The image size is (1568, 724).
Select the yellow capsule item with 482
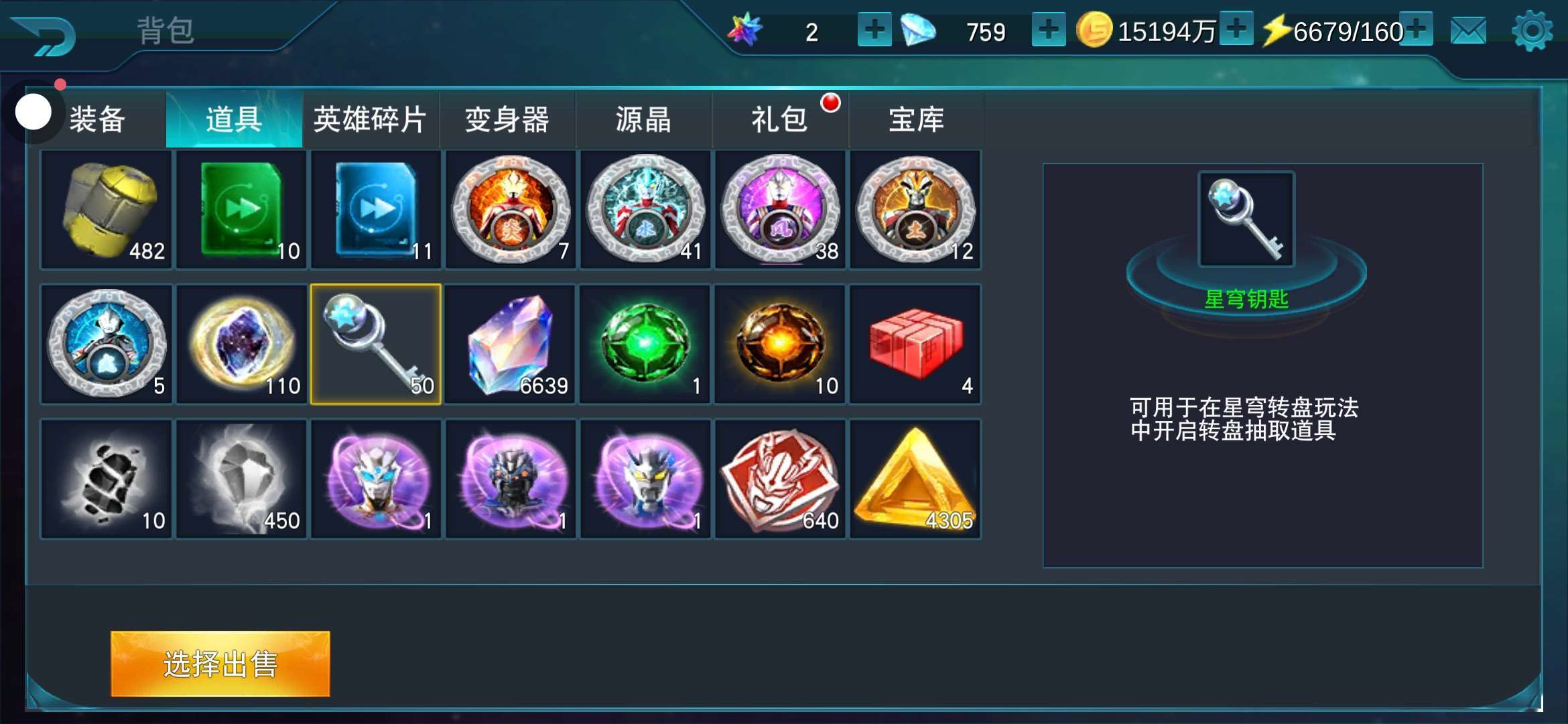tap(107, 210)
